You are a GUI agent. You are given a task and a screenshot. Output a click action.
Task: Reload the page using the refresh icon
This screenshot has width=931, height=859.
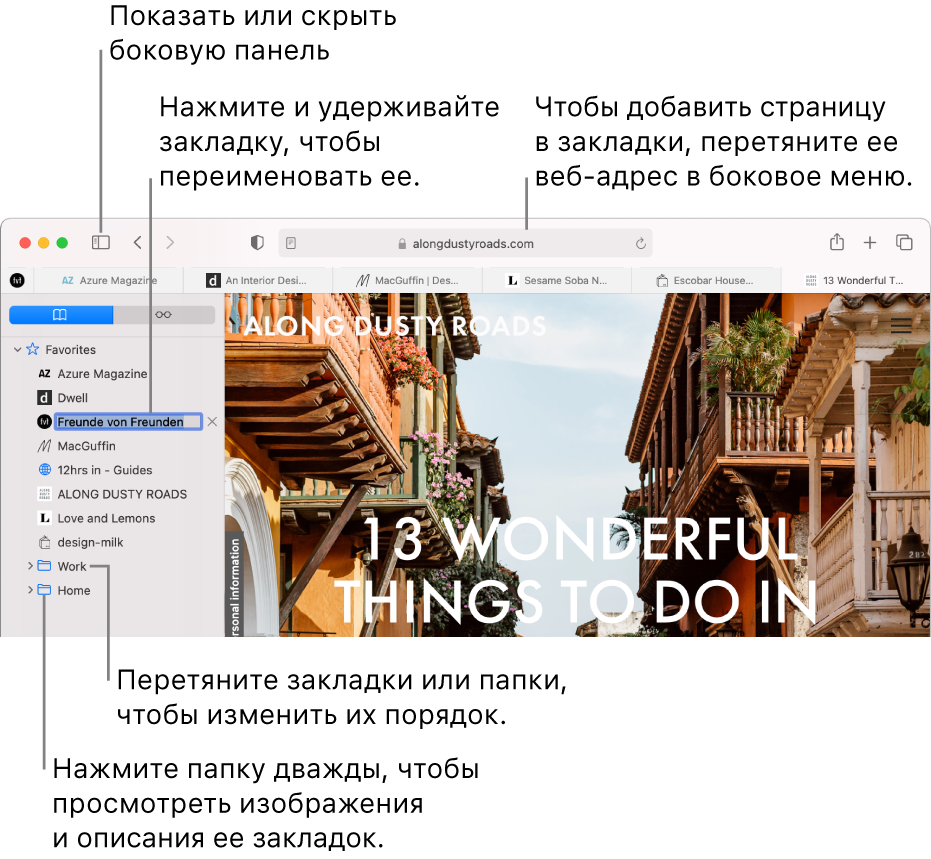pyautogui.click(x=641, y=243)
